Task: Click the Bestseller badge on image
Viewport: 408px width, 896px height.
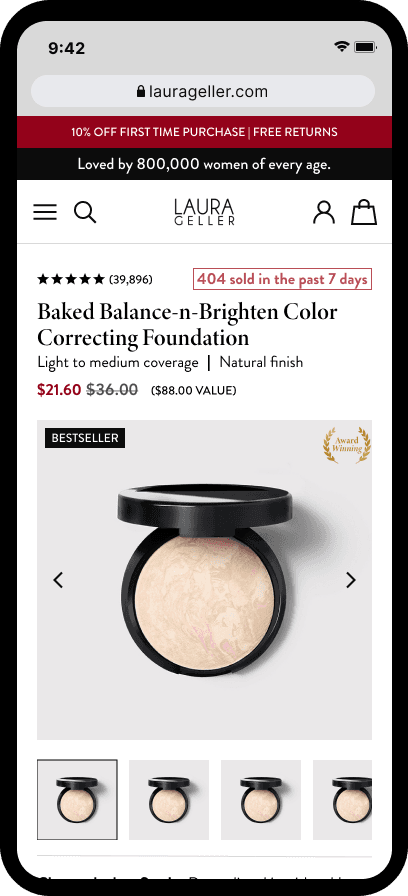Action: coord(85,438)
